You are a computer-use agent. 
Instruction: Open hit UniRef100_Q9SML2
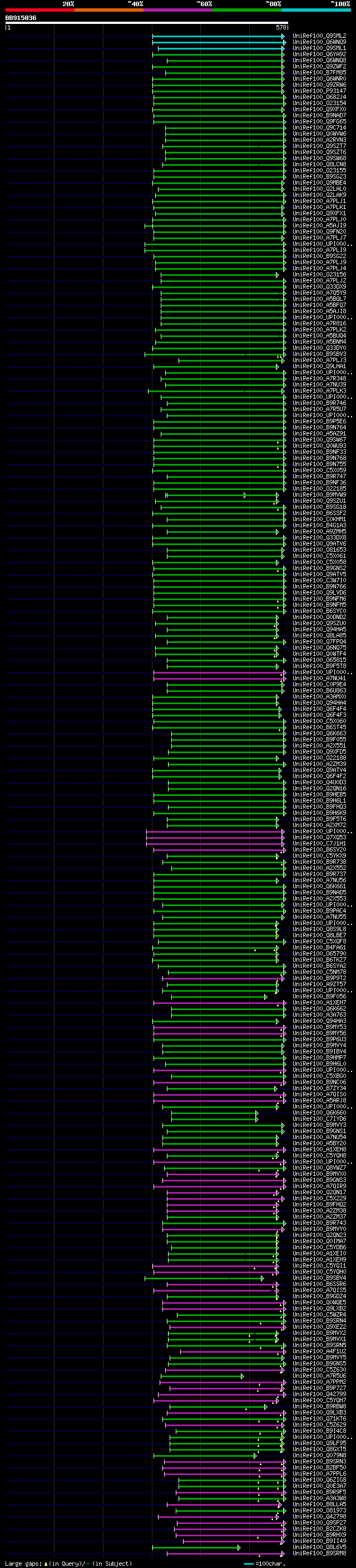click(x=319, y=36)
